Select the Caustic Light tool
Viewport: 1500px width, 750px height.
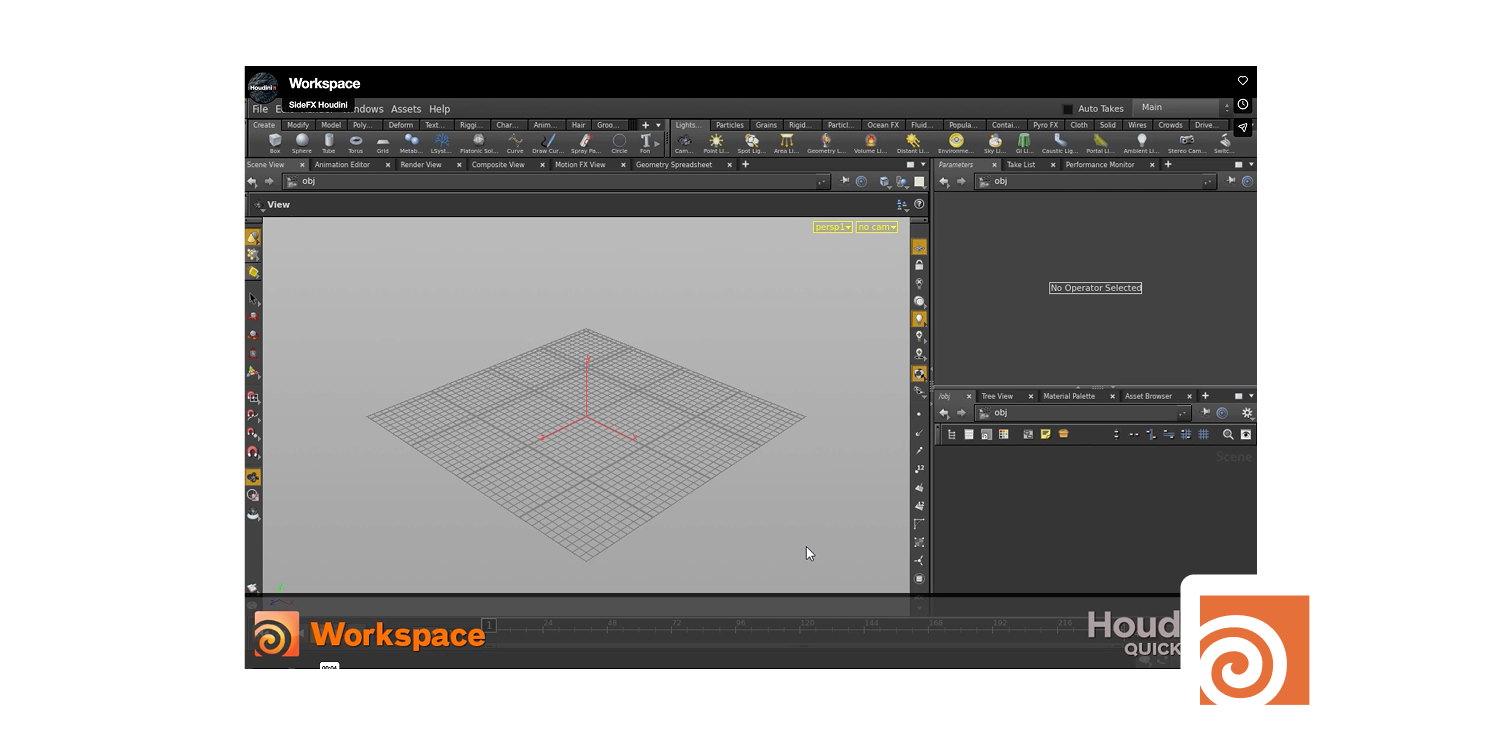1060,144
